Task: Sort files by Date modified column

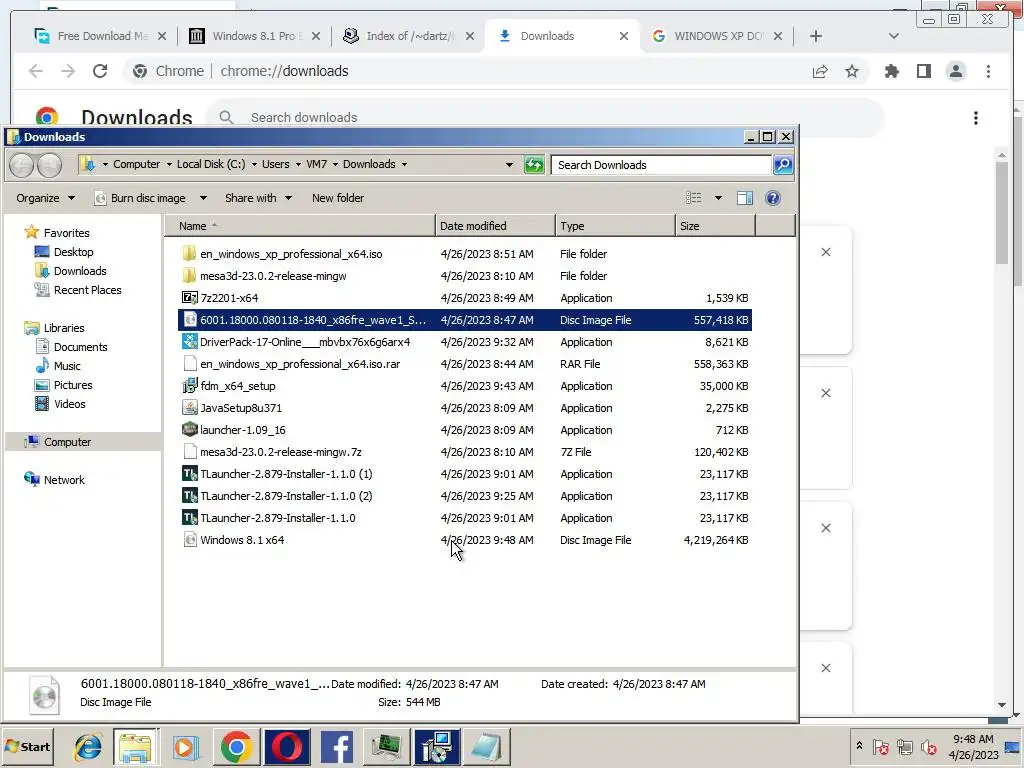Action: click(x=495, y=226)
